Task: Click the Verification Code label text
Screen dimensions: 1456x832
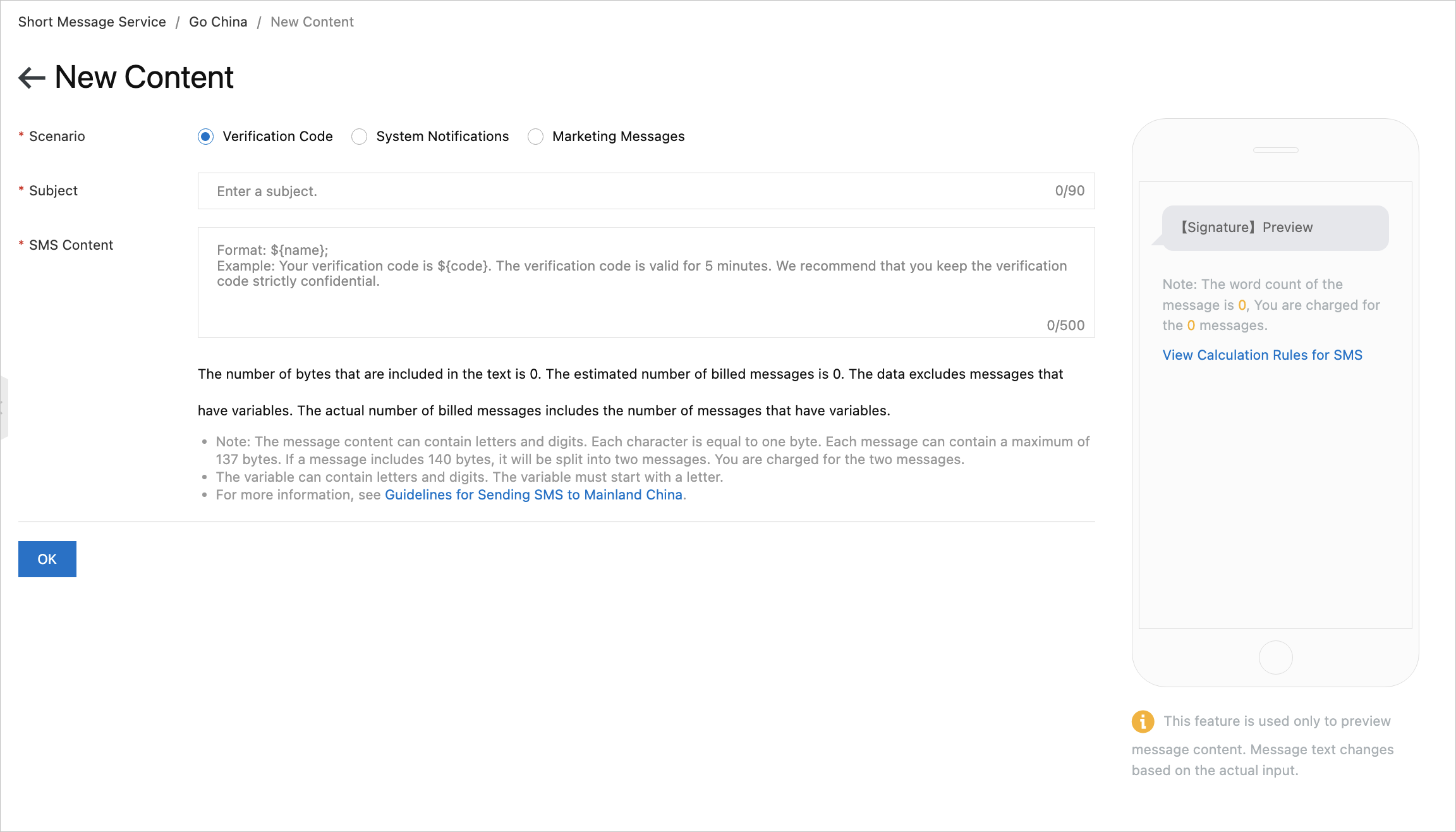Action: pyautogui.click(x=277, y=137)
